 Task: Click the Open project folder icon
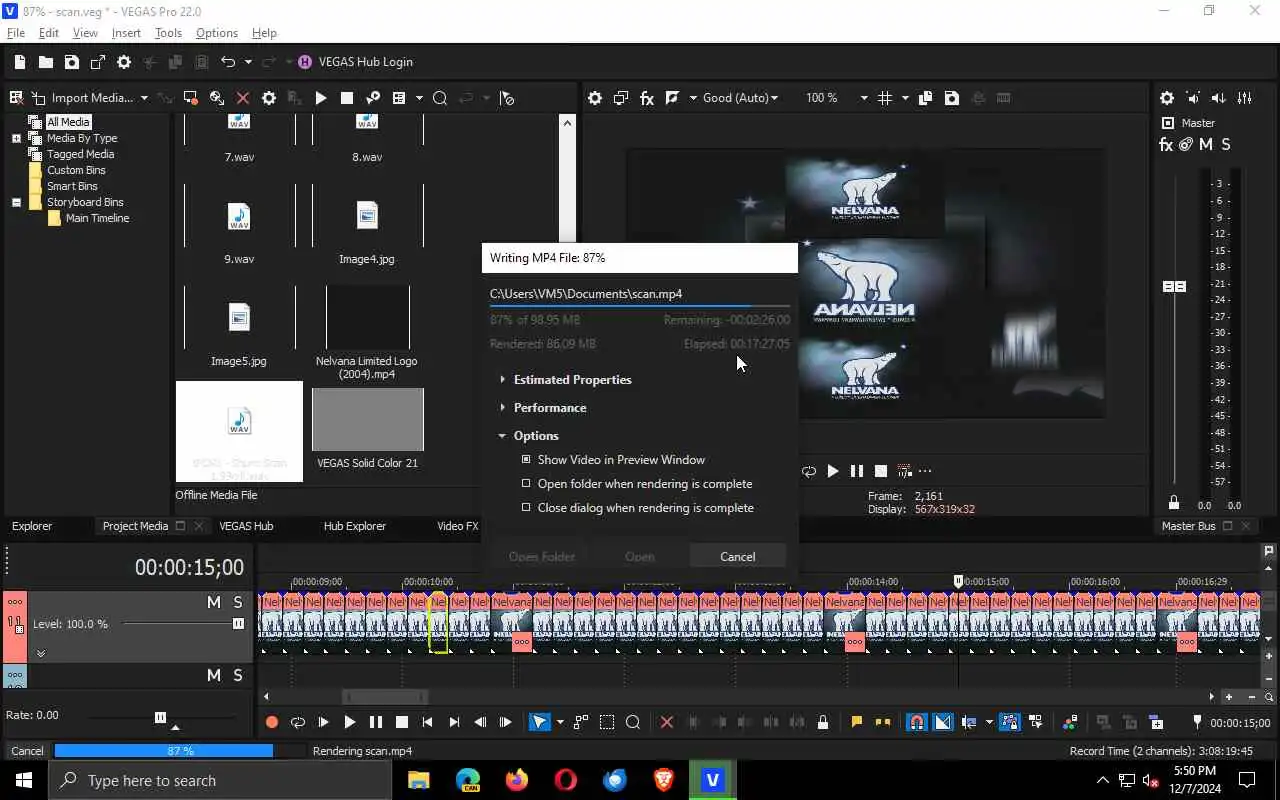click(x=46, y=62)
